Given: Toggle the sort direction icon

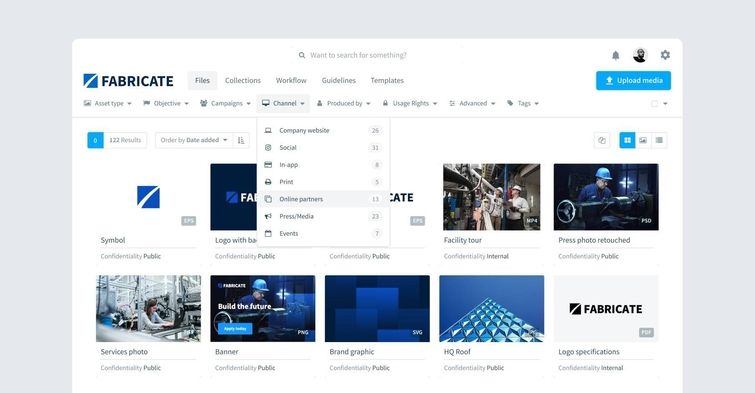Looking at the screenshot, I should pyautogui.click(x=241, y=140).
